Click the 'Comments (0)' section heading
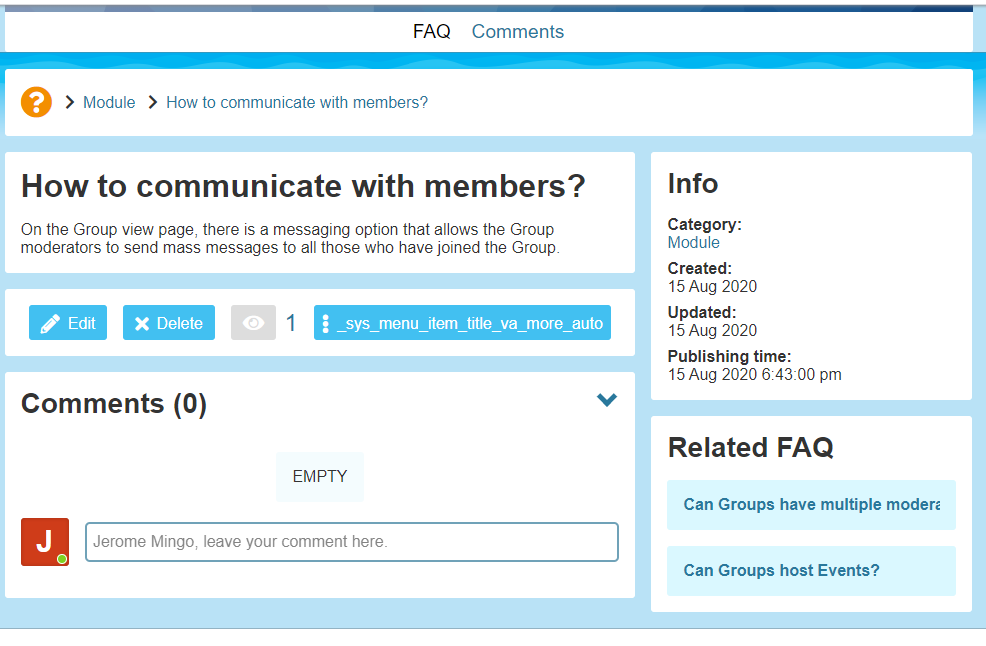 point(114,404)
